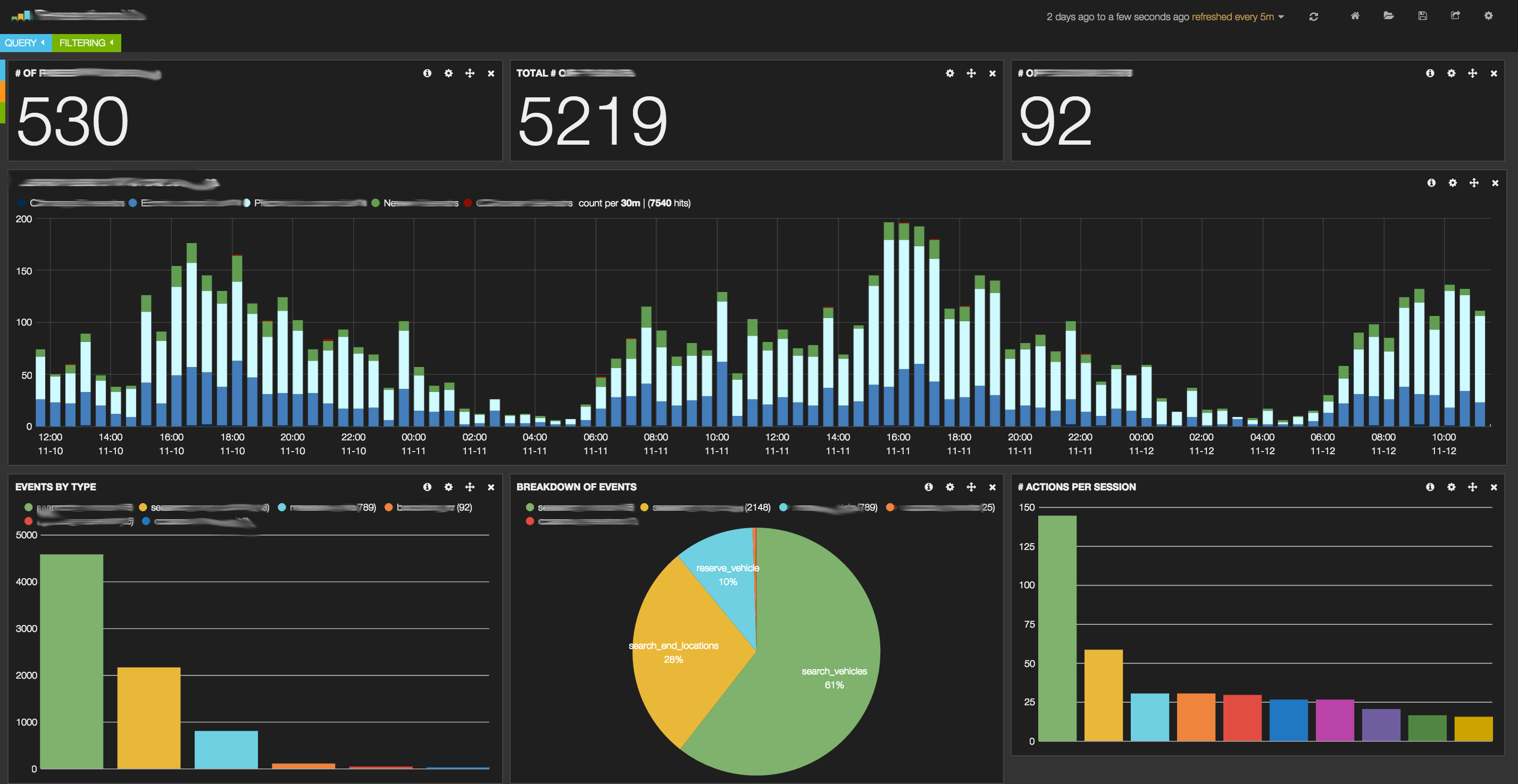Show info for Actions Per Session panel
Screen dimensions: 1518x784
(x=1430, y=487)
